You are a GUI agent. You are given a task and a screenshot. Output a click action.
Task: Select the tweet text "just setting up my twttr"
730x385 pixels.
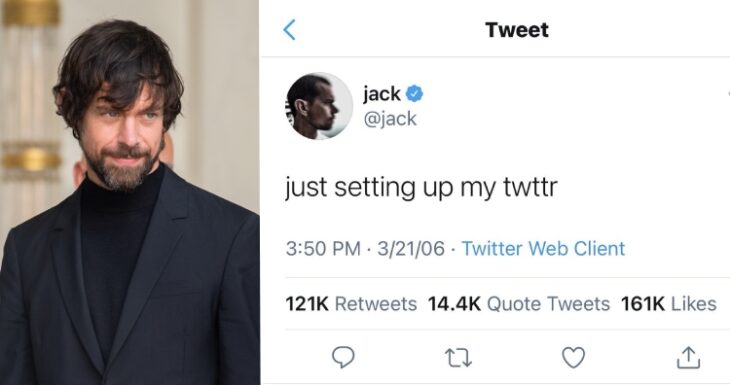tap(421, 188)
